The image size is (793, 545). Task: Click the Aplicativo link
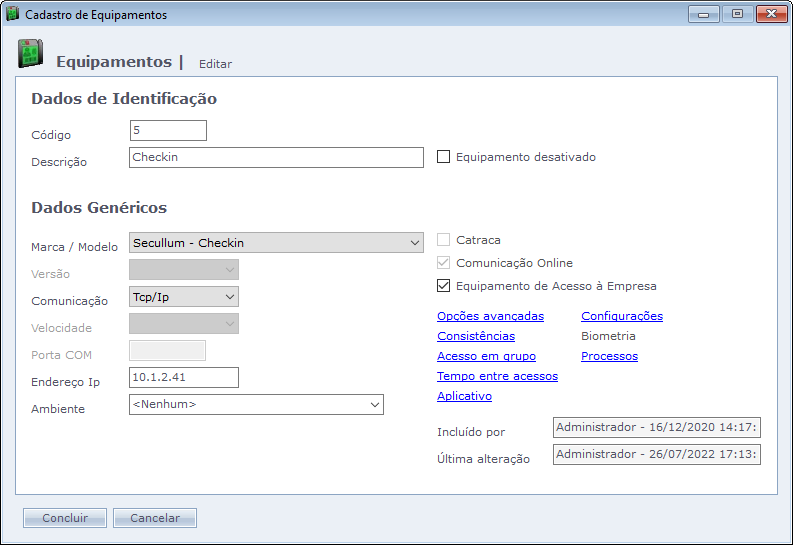[x=464, y=396]
